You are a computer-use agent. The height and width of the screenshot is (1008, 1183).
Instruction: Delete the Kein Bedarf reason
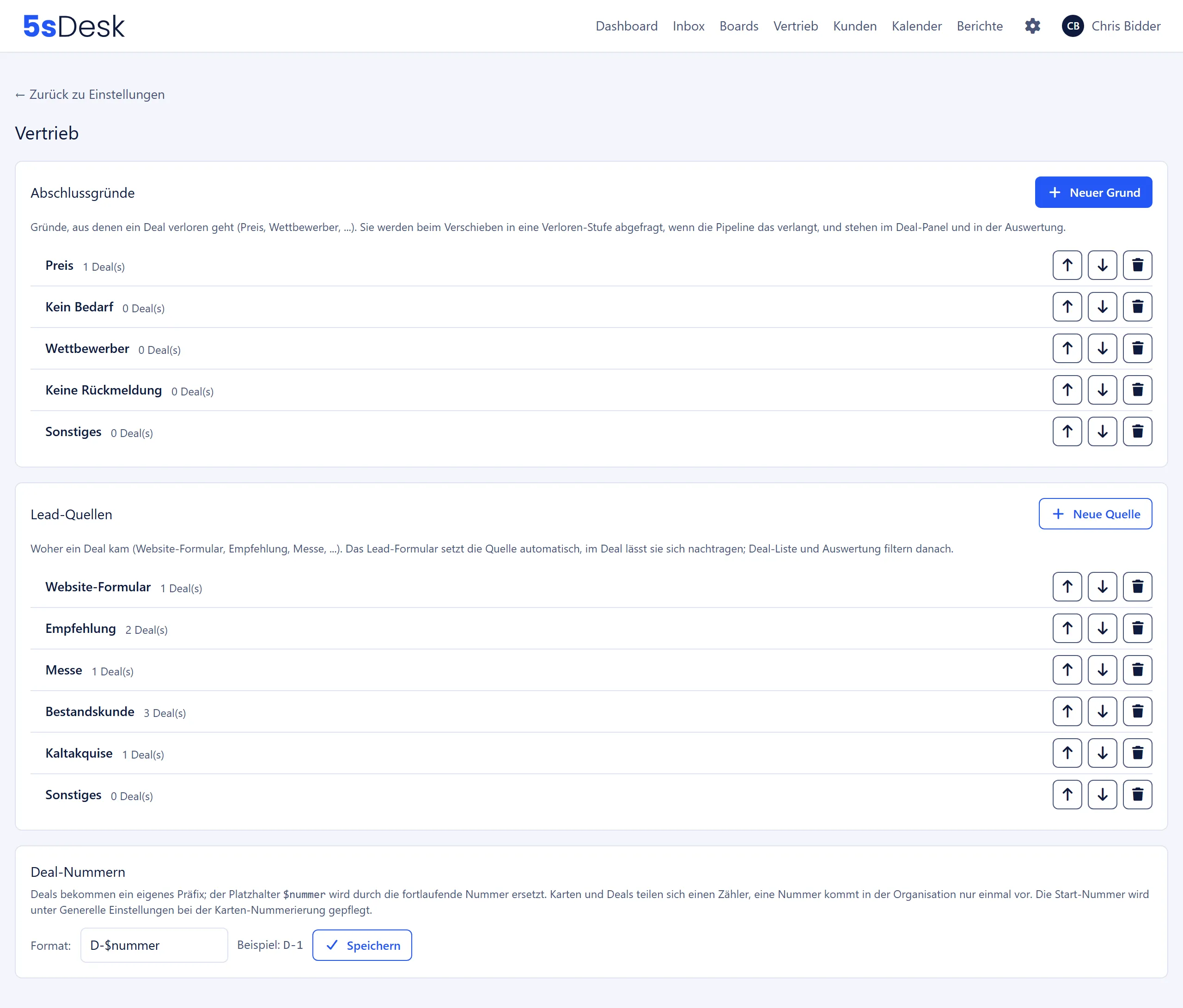pyautogui.click(x=1137, y=307)
